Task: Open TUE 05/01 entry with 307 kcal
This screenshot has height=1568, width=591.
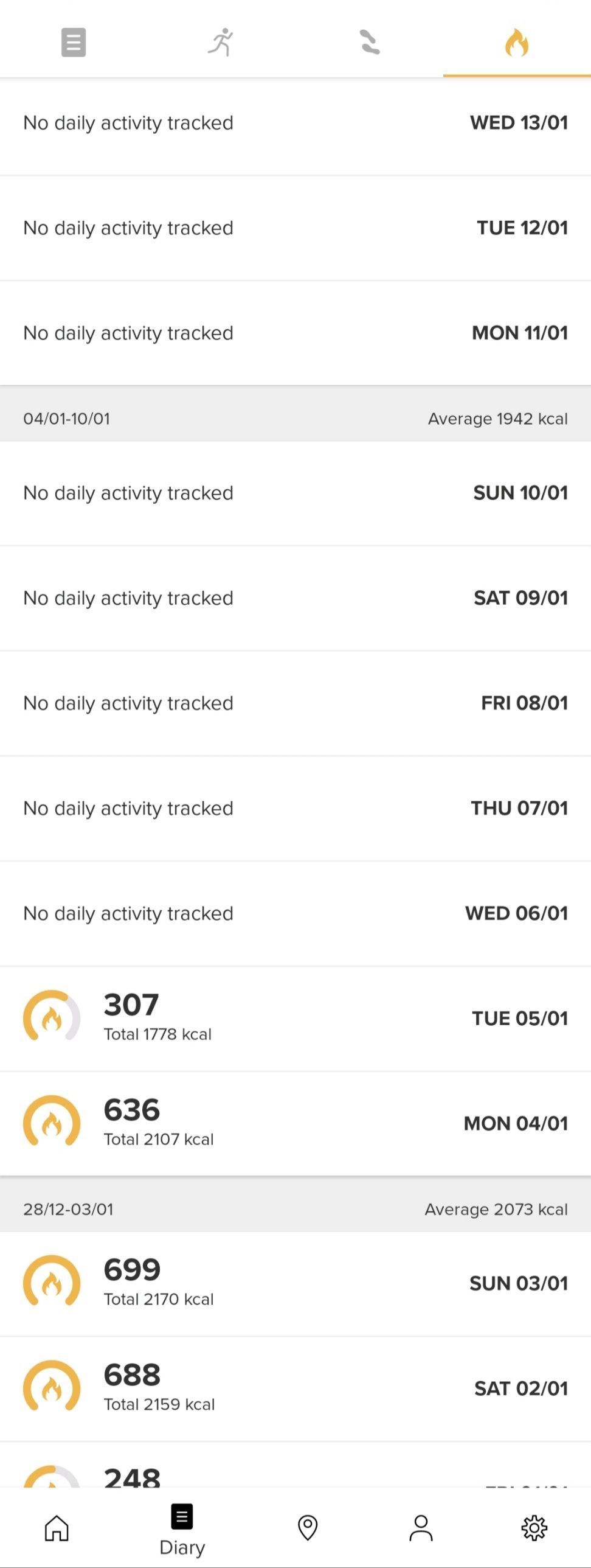Action: tap(295, 1019)
